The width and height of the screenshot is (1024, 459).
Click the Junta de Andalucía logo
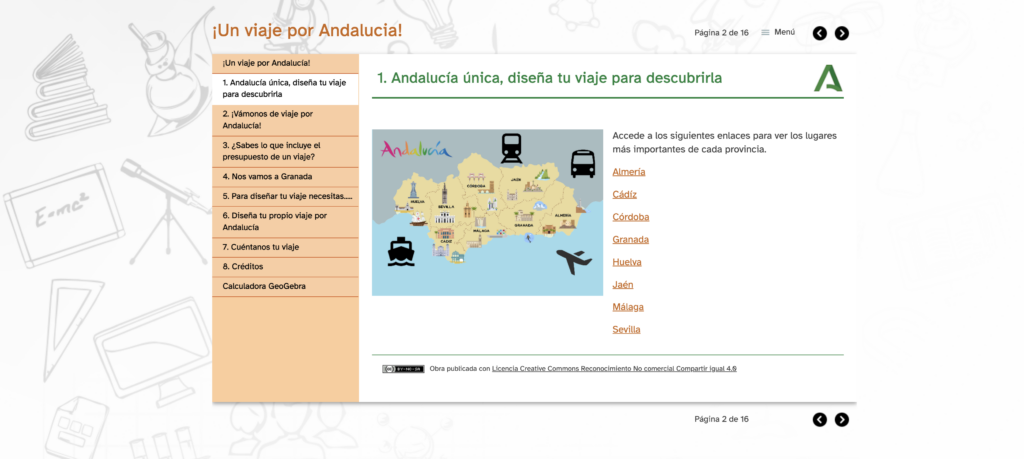coord(828,78)
